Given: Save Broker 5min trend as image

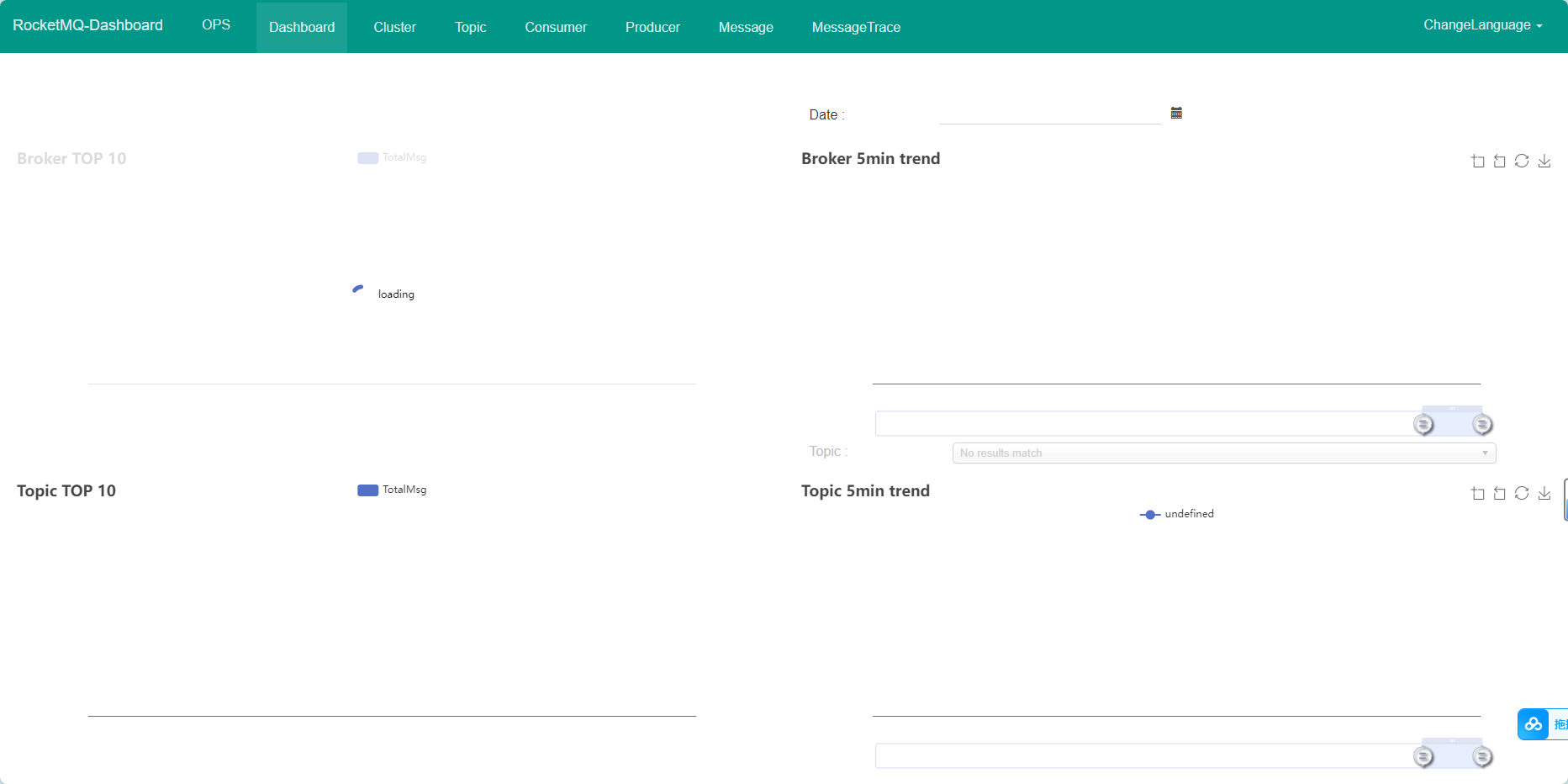Looking at the screenshot, I should tap(1544, 161).
